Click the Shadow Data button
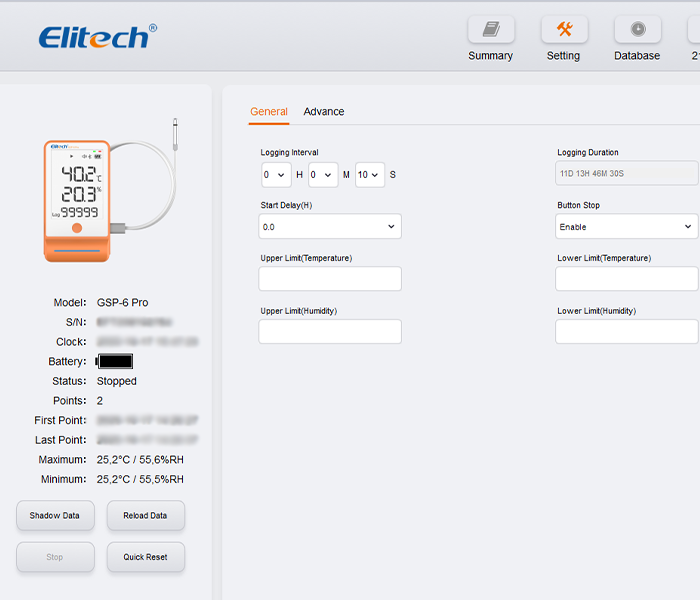 click(x=55, y=516)
